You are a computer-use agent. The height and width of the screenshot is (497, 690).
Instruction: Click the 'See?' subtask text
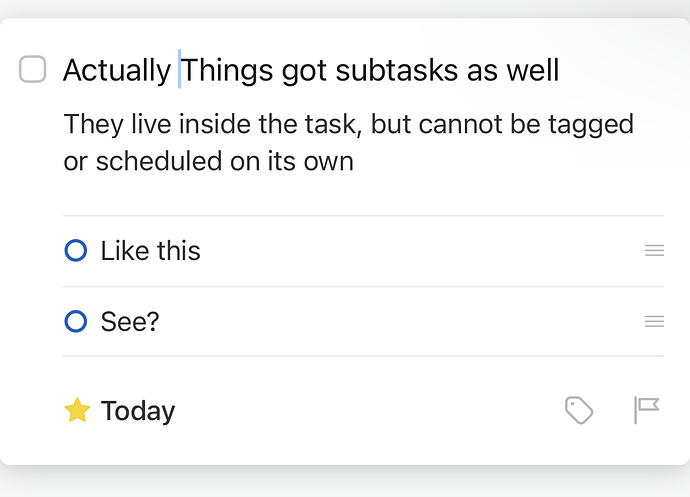click(130, 322)
